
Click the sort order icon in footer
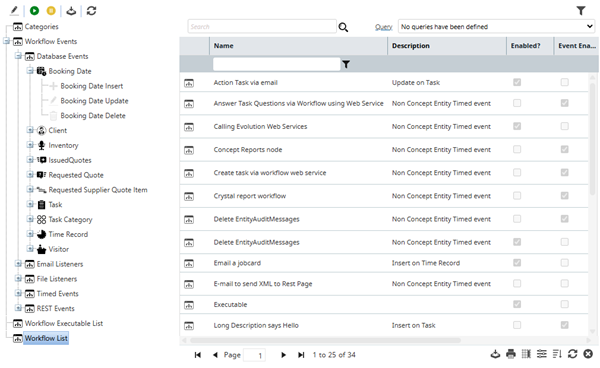coord(557,354)
